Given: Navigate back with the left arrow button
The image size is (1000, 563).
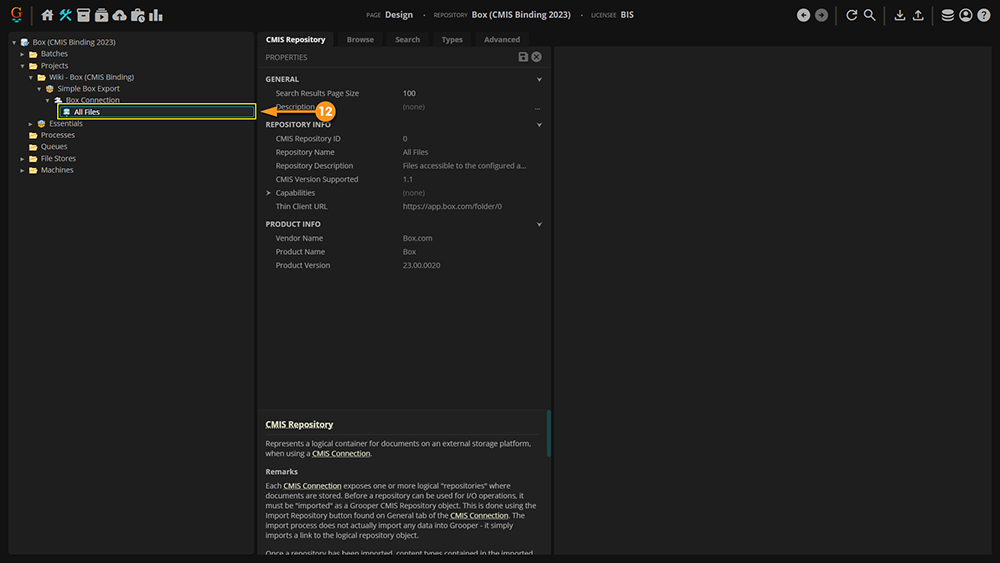Looking at the screenshot, I should tap(803, 15).
